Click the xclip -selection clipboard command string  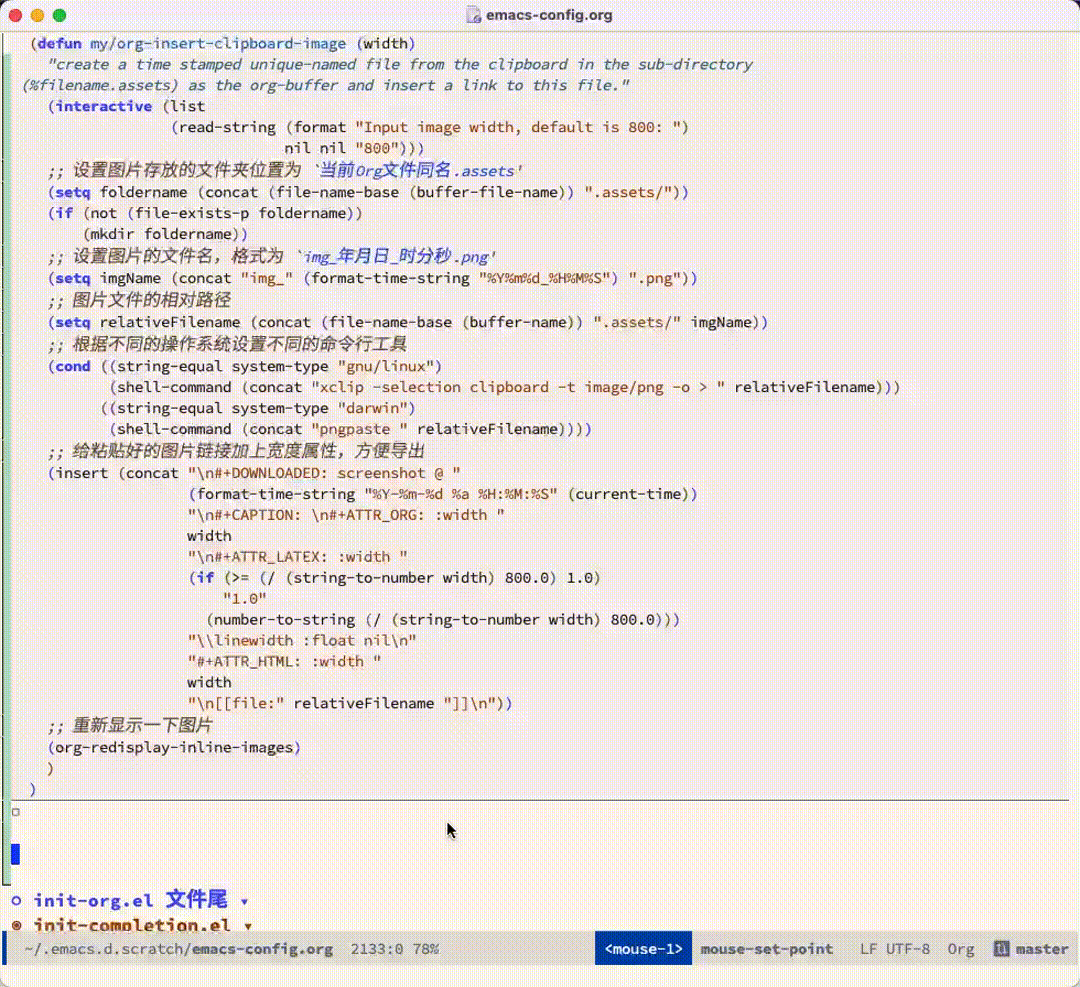(517, 387)
